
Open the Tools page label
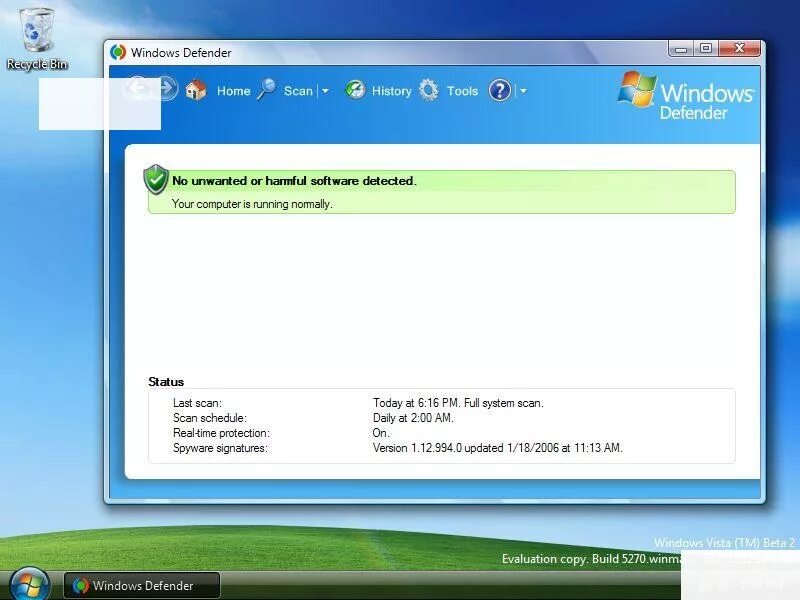(x=462, y=91)
